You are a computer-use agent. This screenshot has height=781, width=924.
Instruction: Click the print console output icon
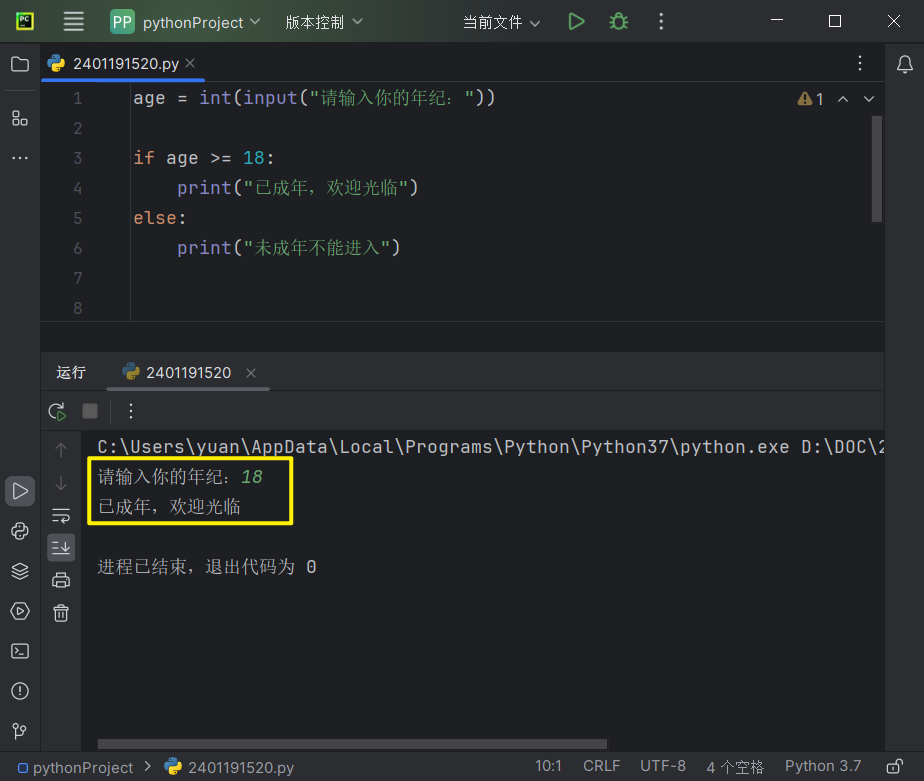point(61,581)
